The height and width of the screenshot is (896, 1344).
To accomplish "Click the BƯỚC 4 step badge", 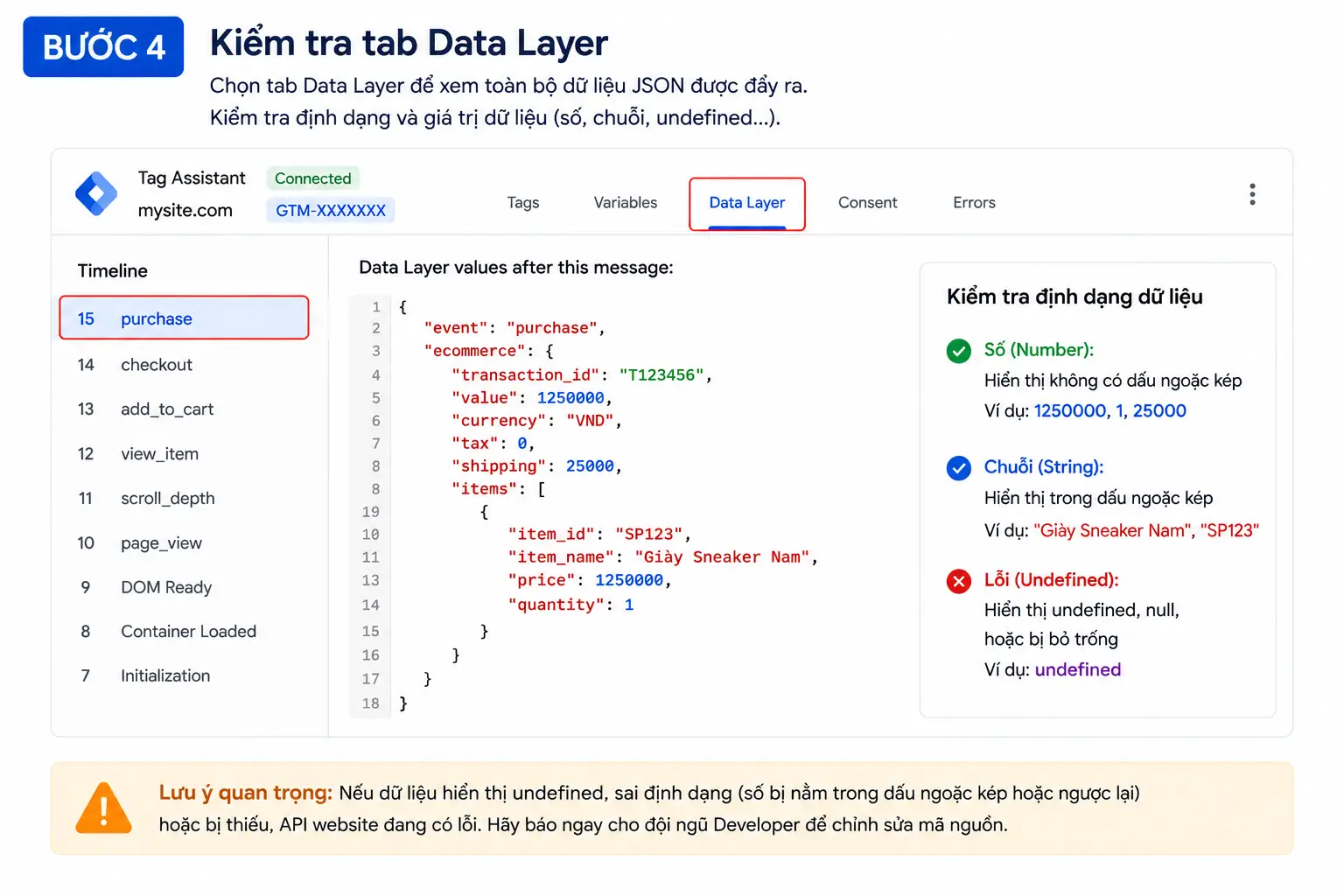I will [x=103, y=46].
